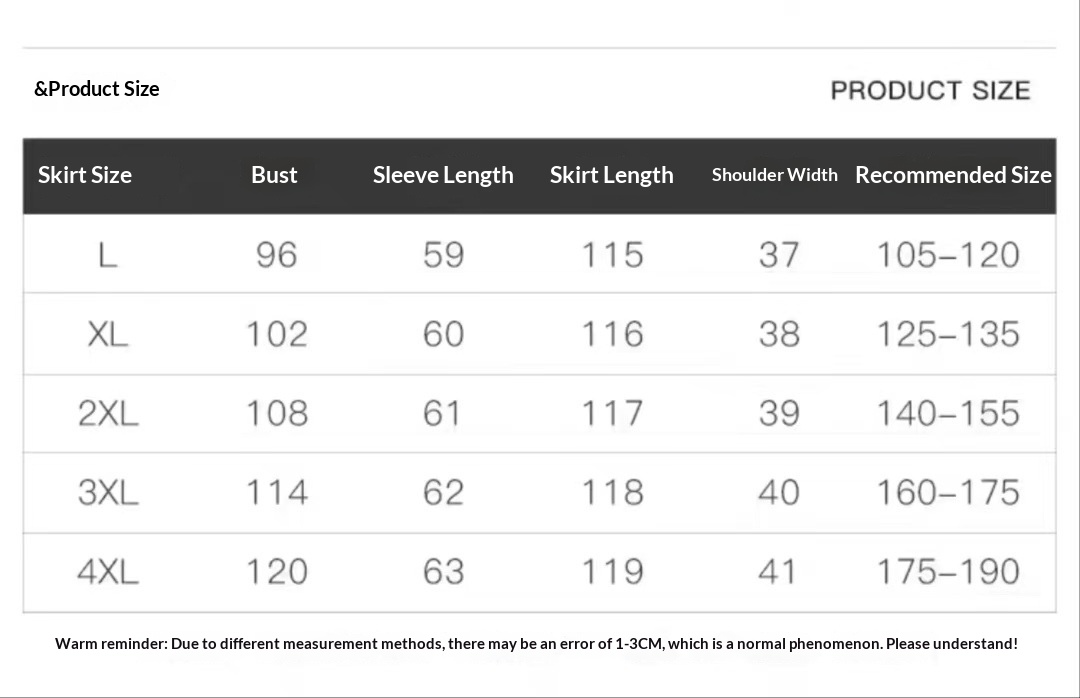
Task: Click the recommended size 160–175 cell
Action: [948, 492]
